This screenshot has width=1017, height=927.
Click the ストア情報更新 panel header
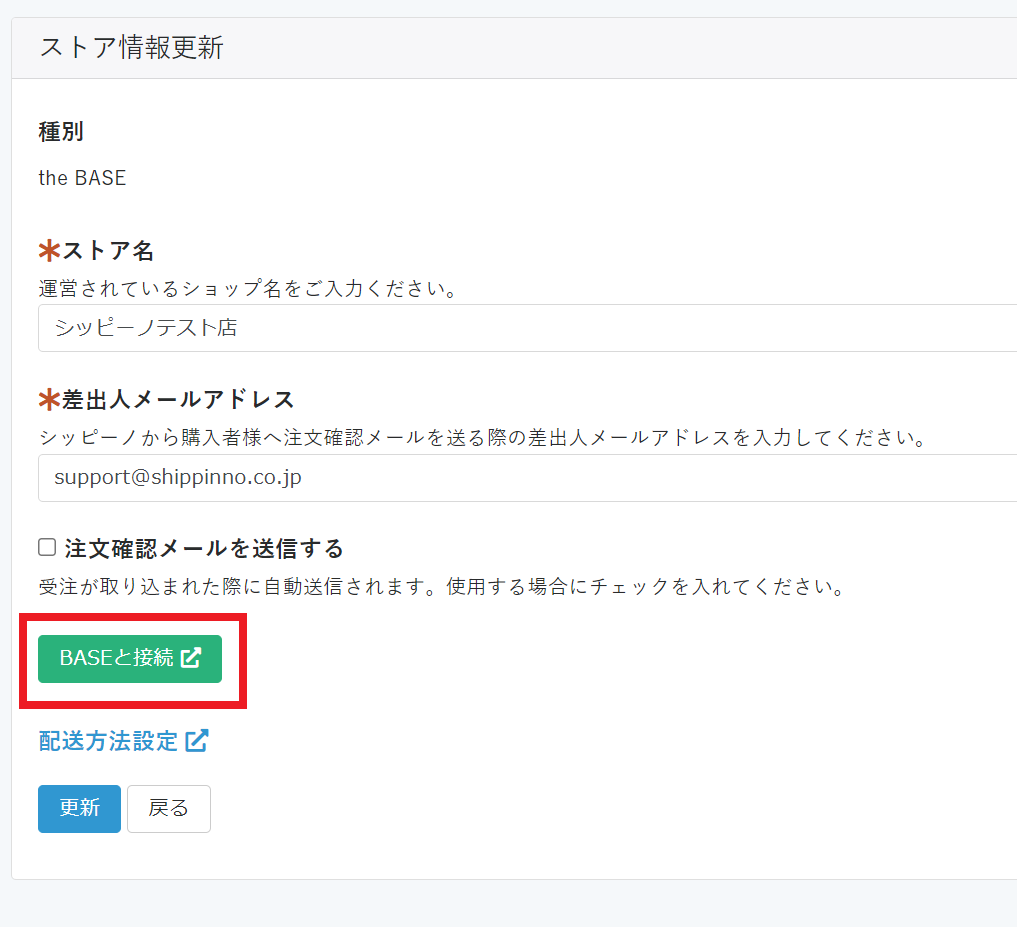[131, 48]
